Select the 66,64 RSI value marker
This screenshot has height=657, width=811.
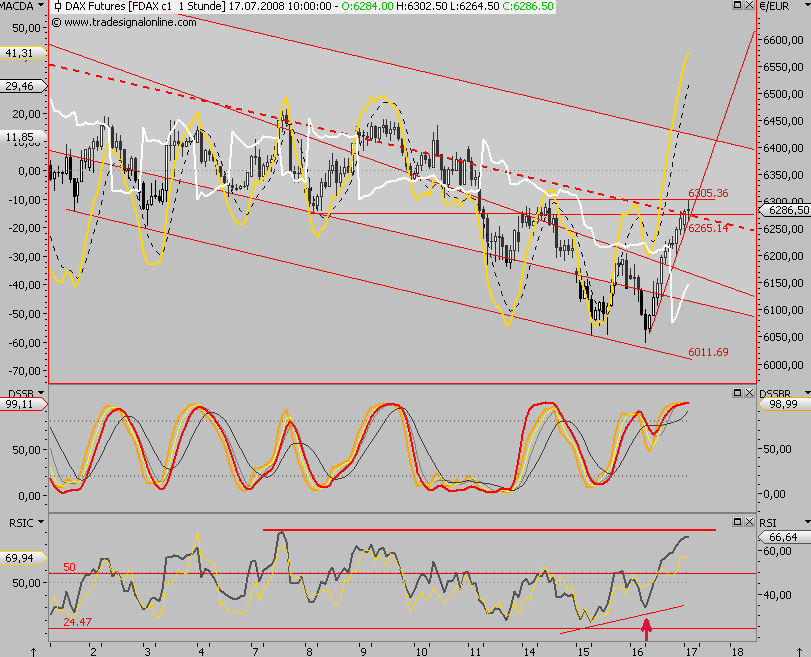click(785, 537)
